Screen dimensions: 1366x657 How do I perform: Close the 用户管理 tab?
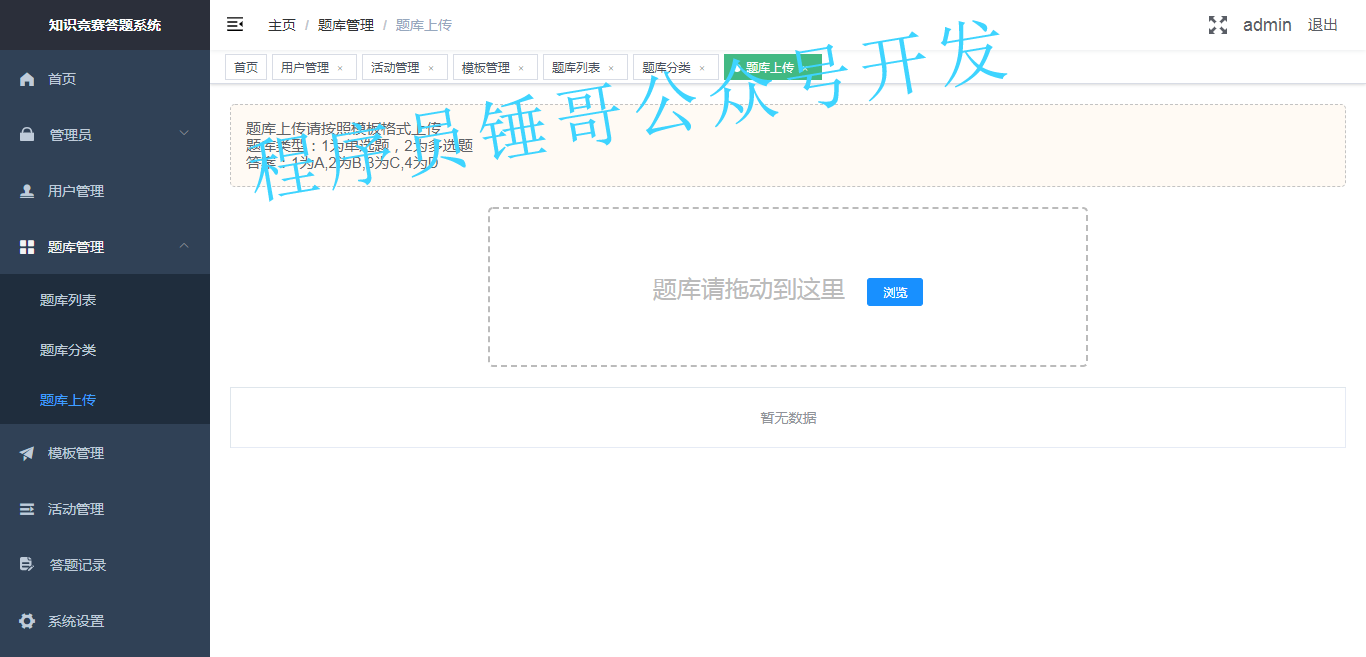coord(340,68)
